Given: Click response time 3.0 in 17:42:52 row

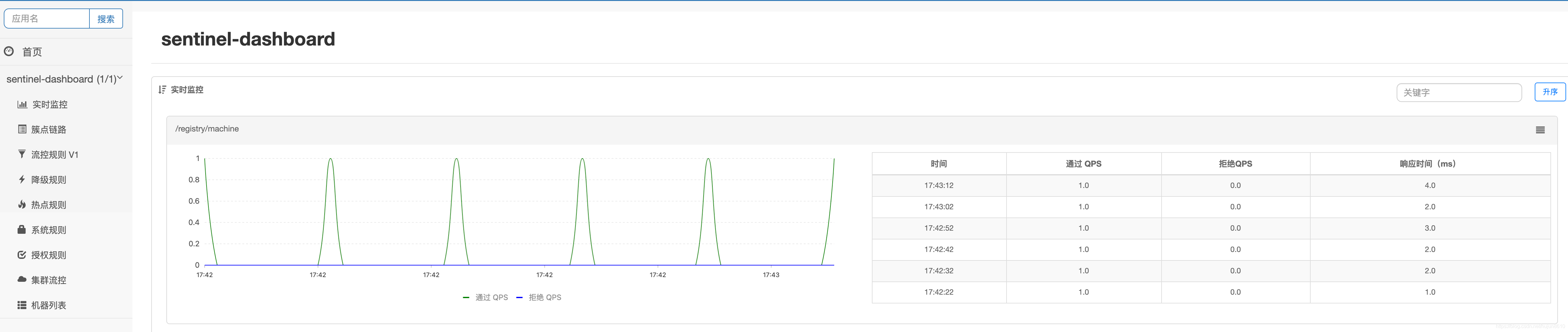Looking at the screenshot, I should (1430, 228).
